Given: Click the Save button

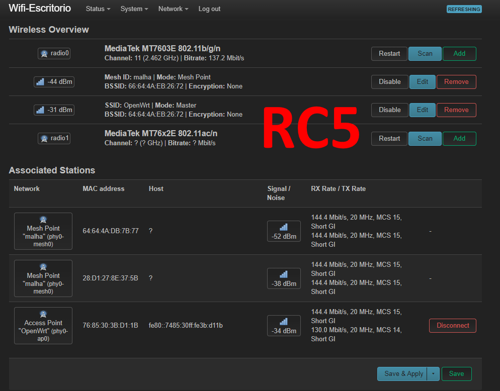Looking at the screenshot, I should [x=456, y=374].
